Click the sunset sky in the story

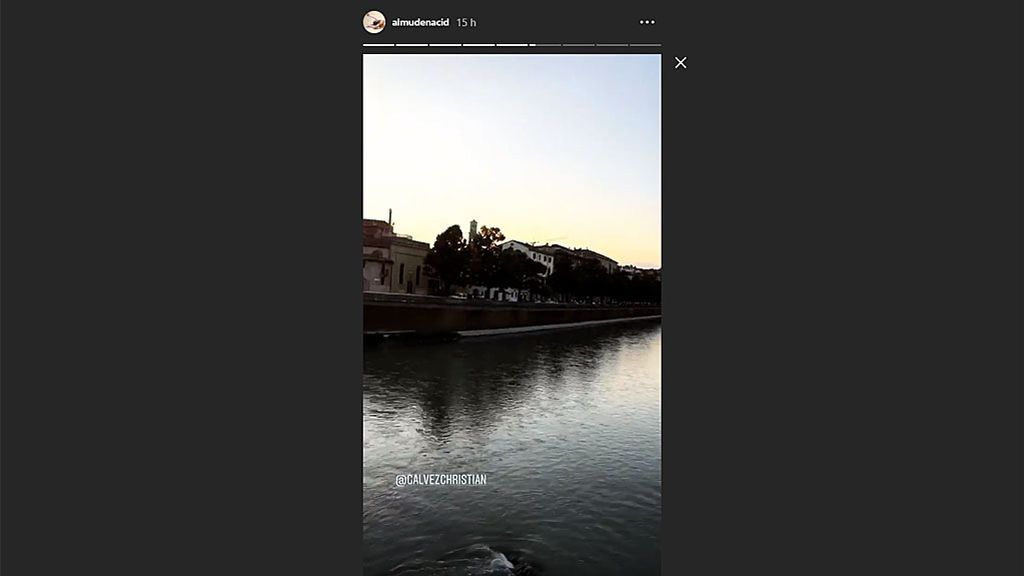tap(512, 137)
